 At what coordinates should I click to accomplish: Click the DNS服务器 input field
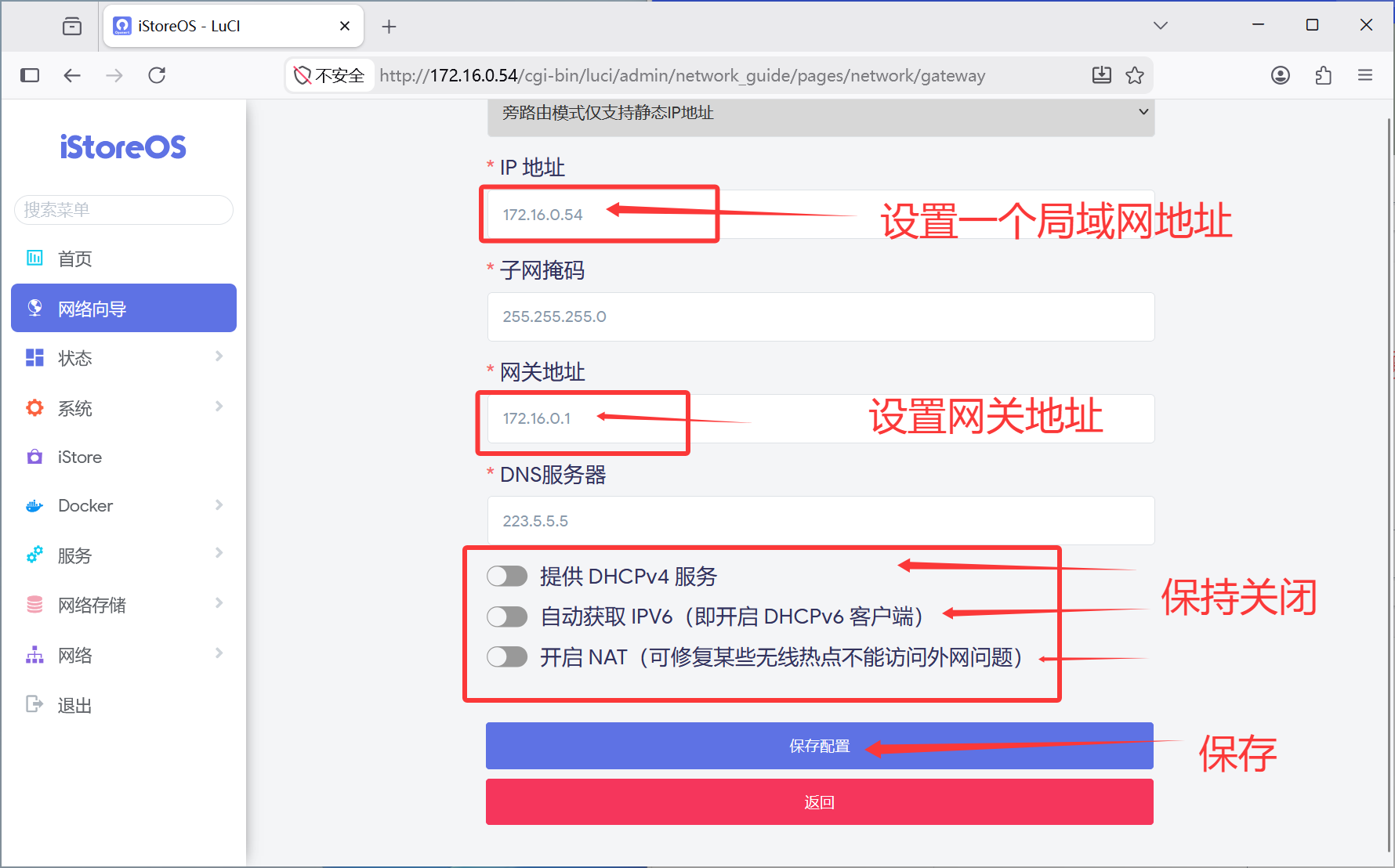click(x=821, y=521)
